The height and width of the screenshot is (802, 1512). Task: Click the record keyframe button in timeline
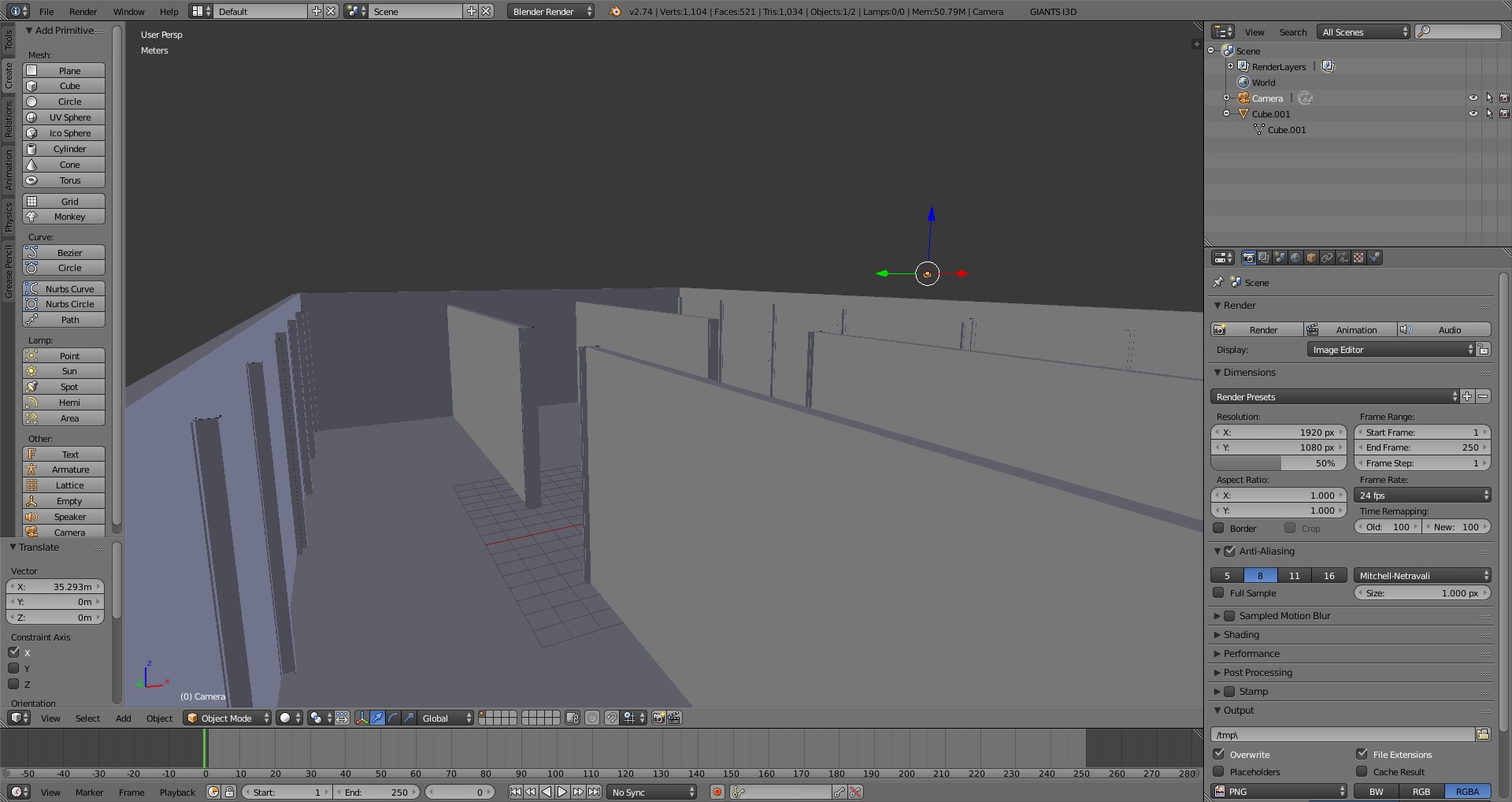tap(717, 792)
